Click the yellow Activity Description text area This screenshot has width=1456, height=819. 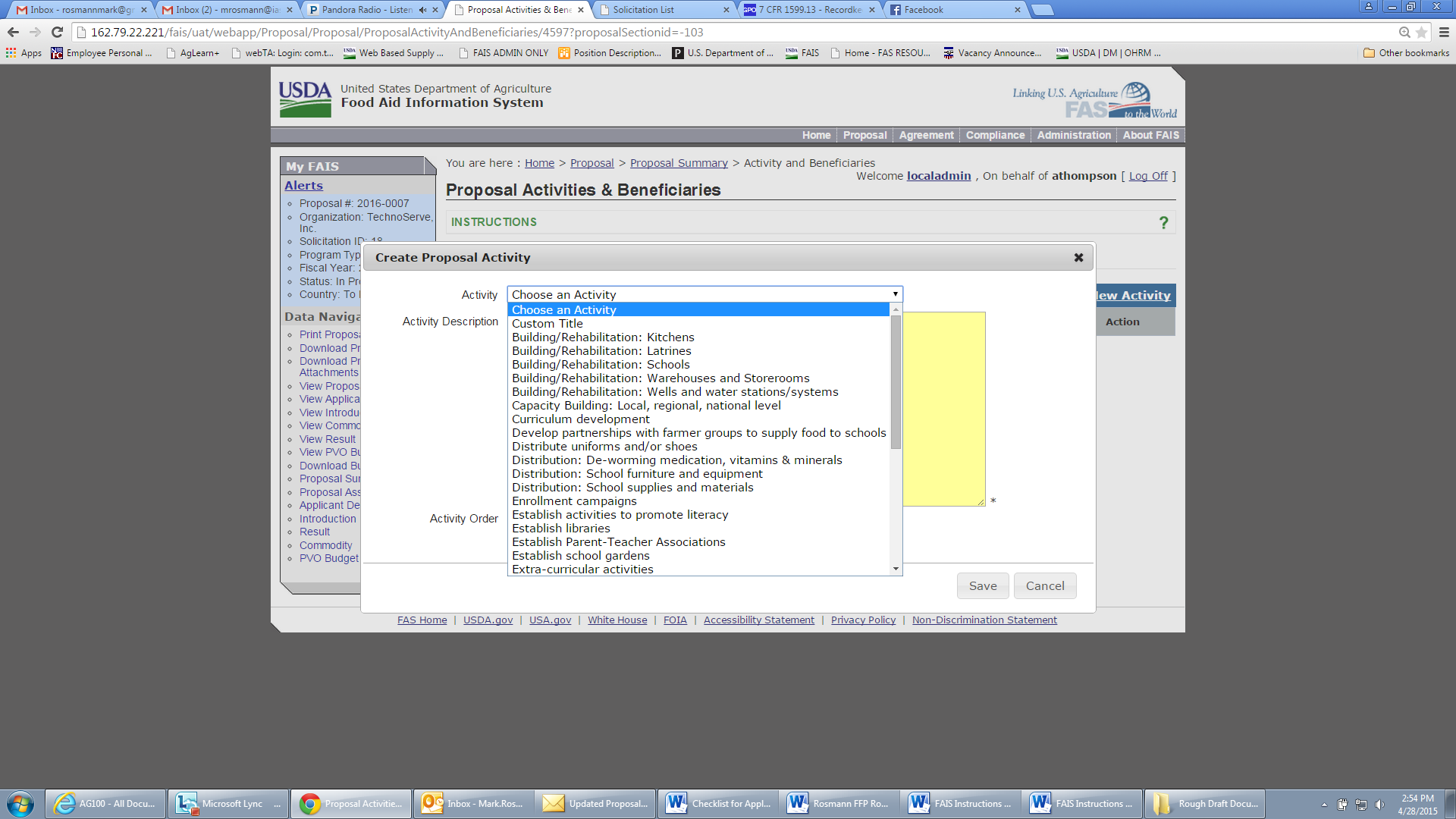(943, 409)
